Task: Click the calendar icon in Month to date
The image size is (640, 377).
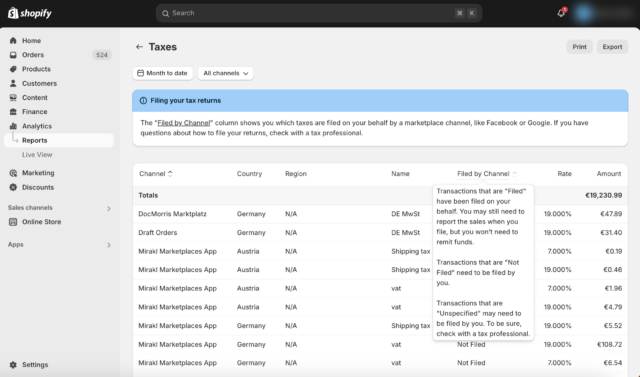Action: [140, 73]
